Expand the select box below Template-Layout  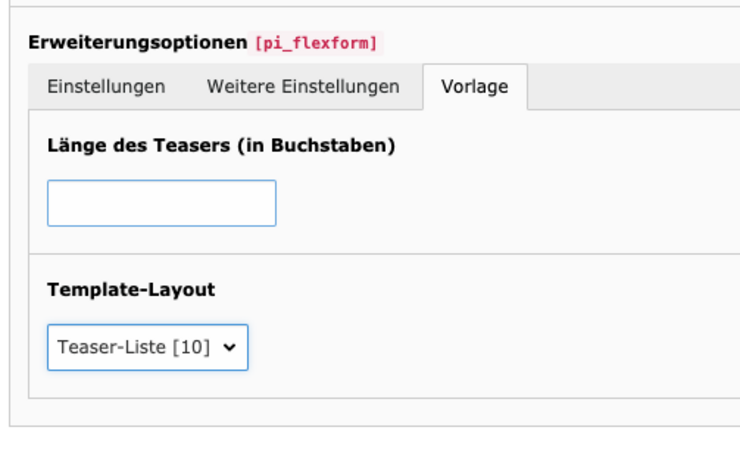tap(147, 347)
